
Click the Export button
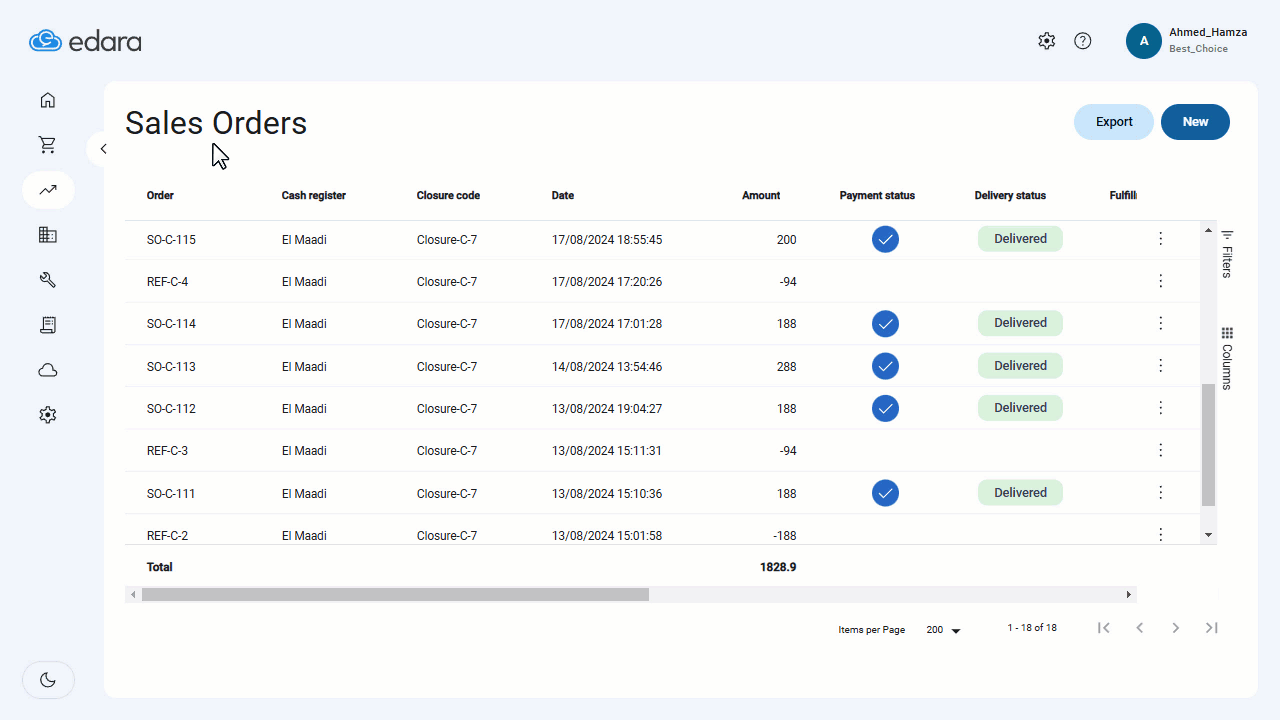(x=1114, y=122)
